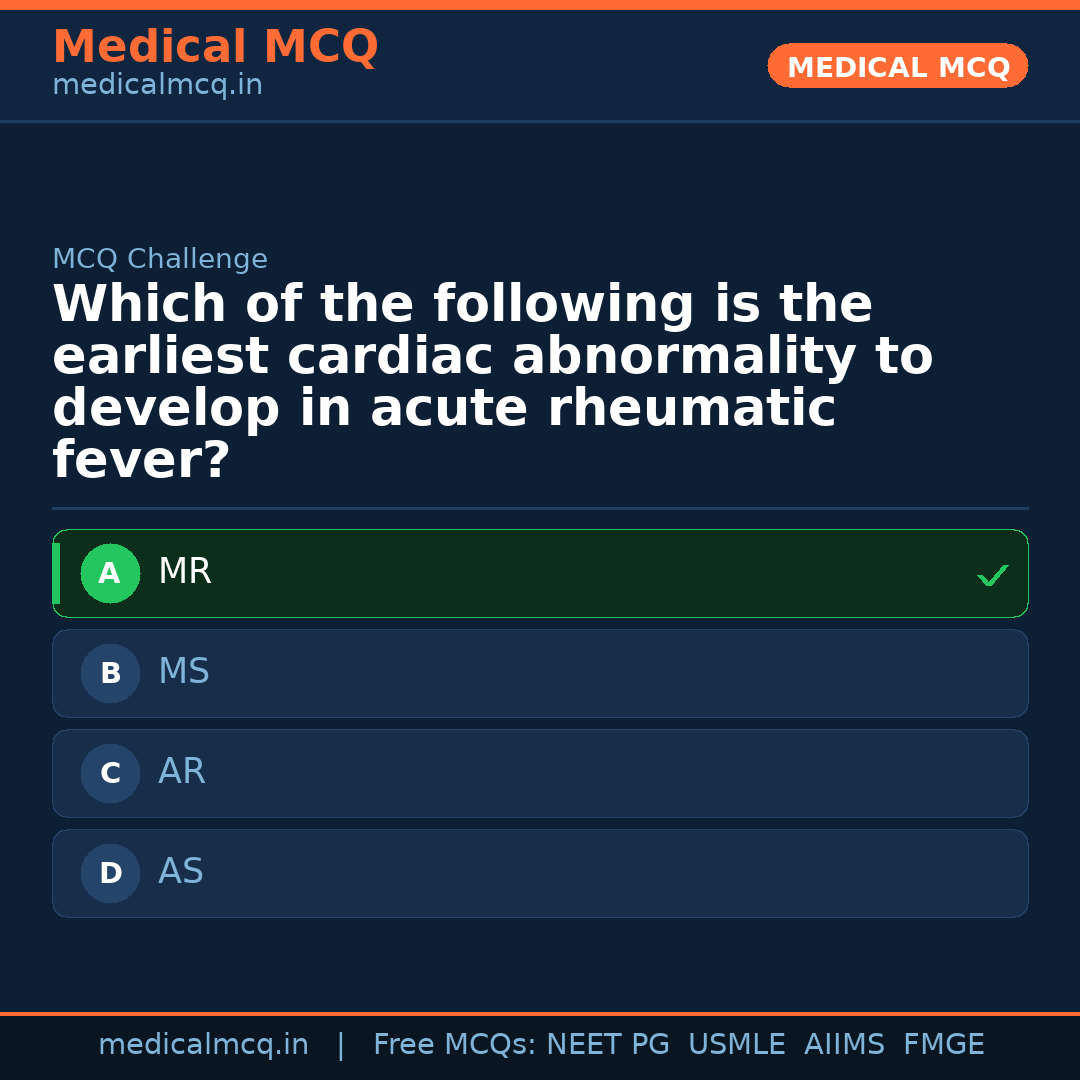
Task: Click the MCQ Challenge label
Action: (160, 258)
